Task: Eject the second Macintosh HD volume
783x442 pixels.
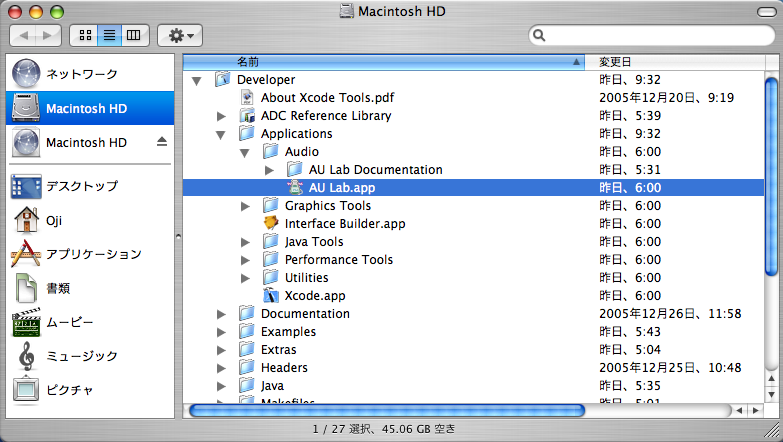Action: pos(162,142)
